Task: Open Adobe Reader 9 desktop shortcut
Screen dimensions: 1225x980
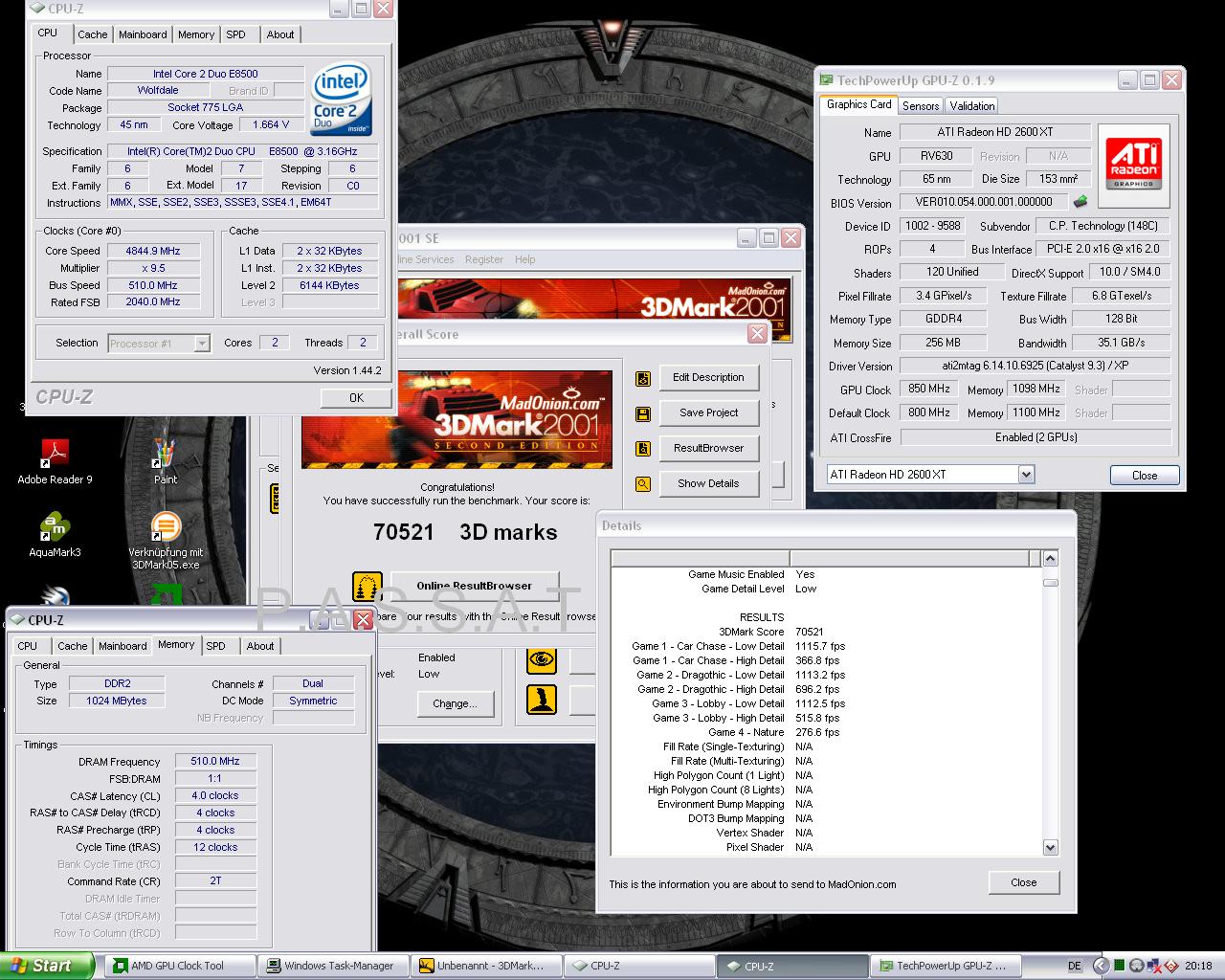Action: pos(55,459)
